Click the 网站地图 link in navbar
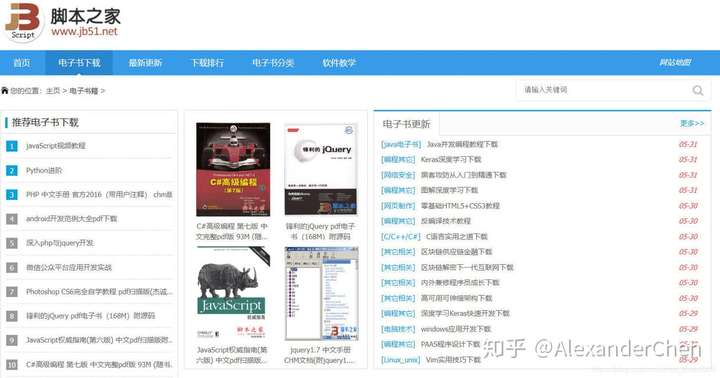Screen dimensions: 720x378 coord(675,62)
